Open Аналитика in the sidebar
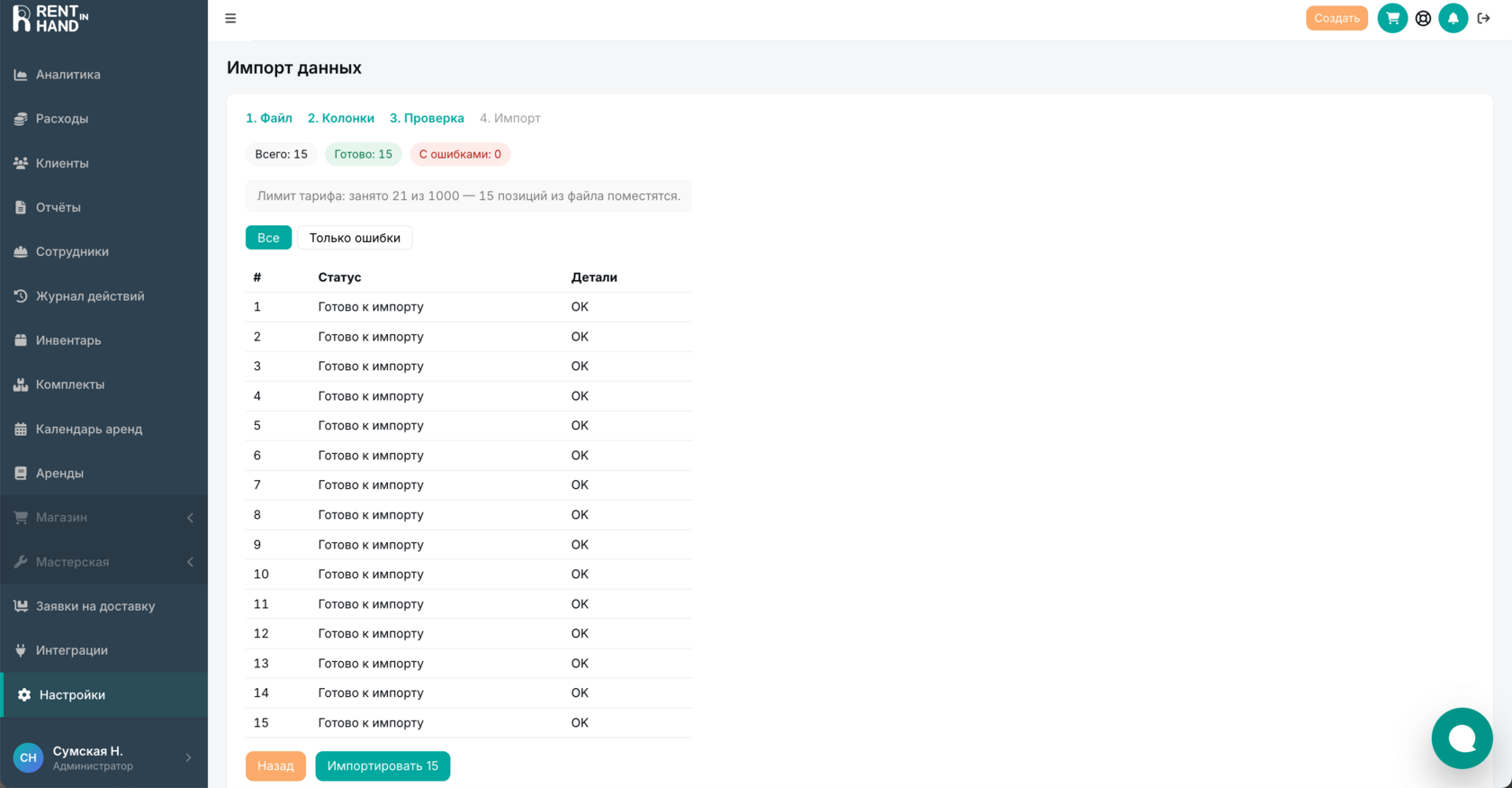The width and height of the screenshot is (1512, 788). 103,75
